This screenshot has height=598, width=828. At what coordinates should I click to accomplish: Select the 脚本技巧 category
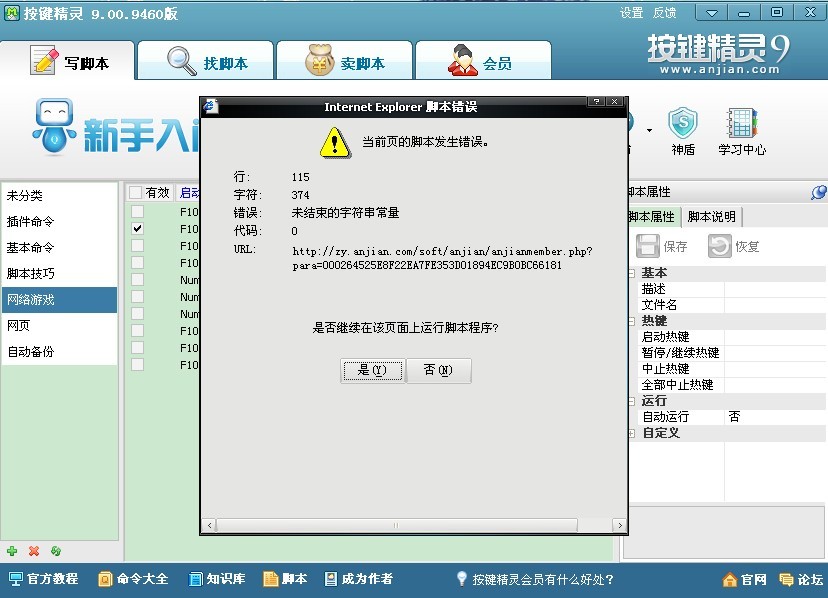coord(59,273)
